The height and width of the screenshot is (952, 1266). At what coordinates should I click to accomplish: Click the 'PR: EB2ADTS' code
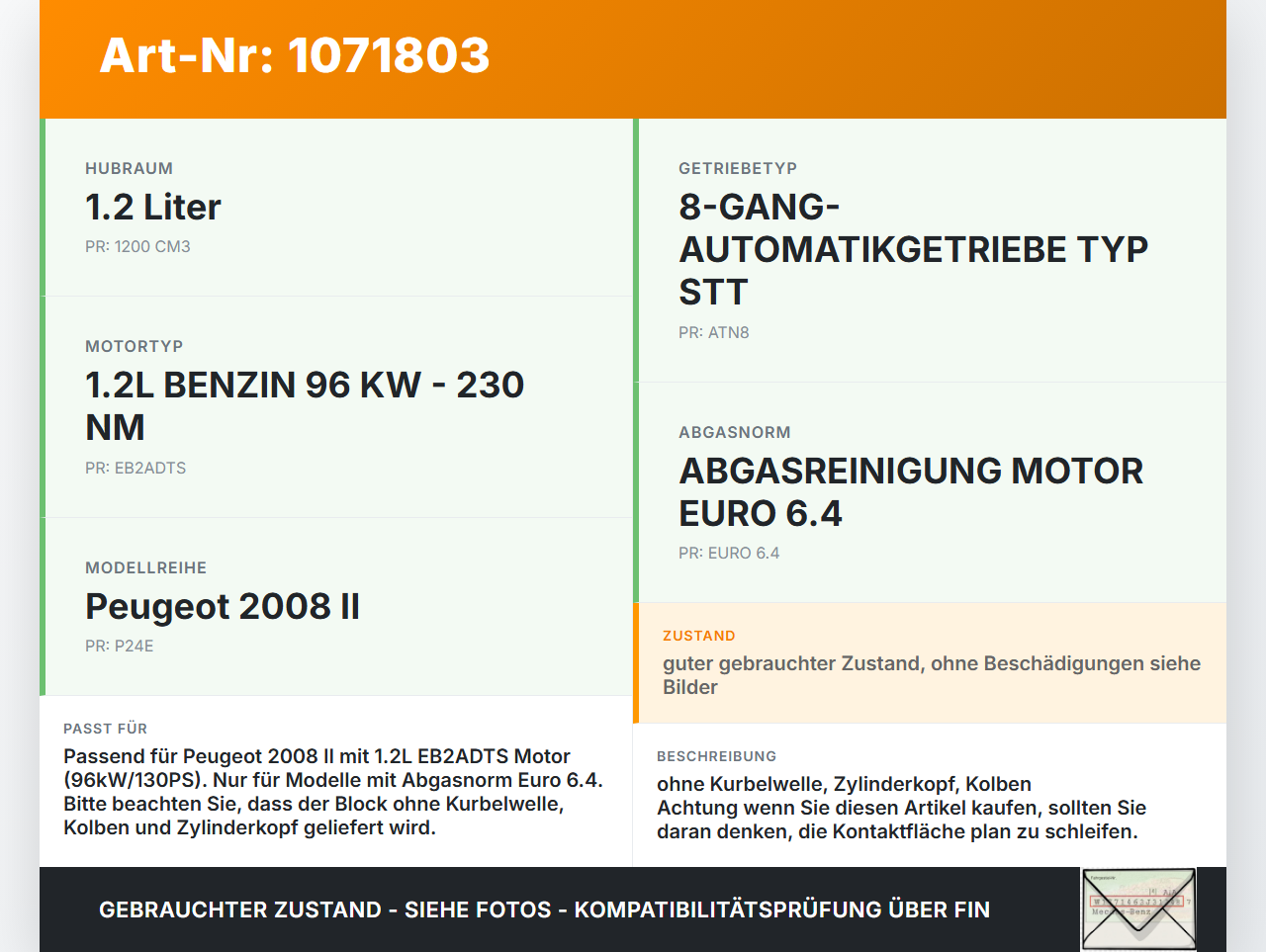point(136,468)
